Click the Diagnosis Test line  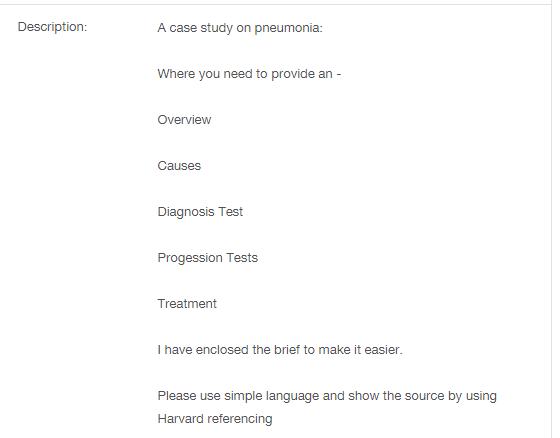pyautogui.click(x=200, y=212)
